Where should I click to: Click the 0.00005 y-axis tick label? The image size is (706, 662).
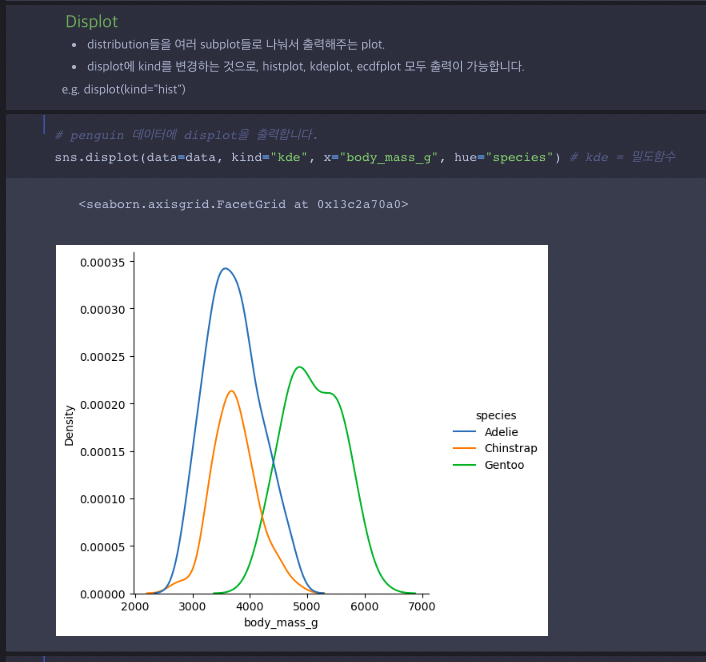[x=103, y=547]
